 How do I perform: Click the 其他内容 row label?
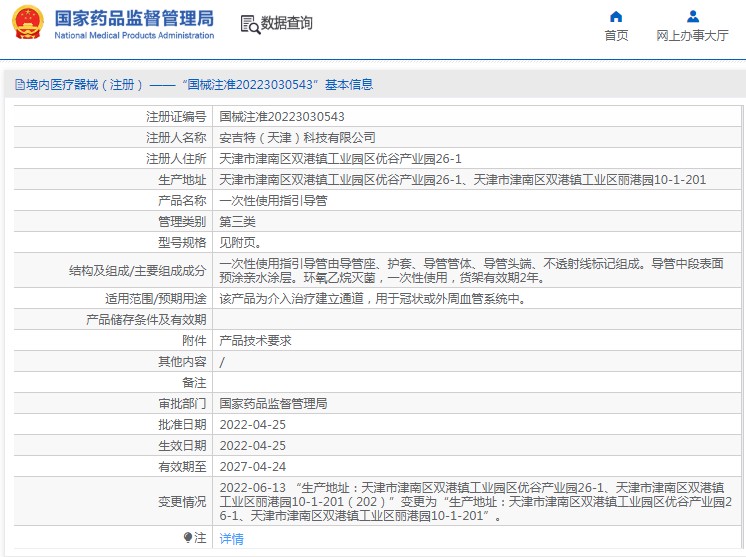click(x=182, y=362)
